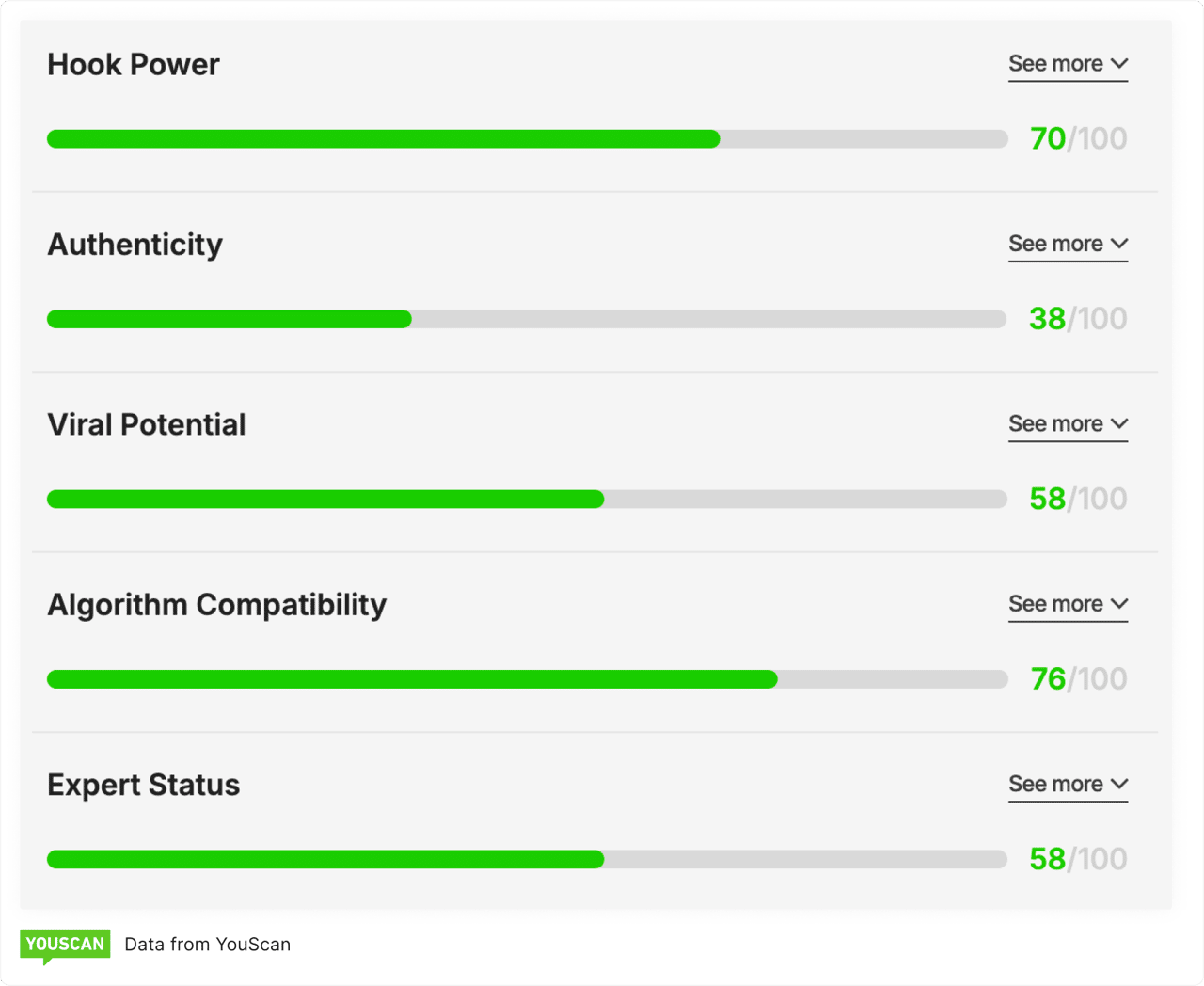Expand See more under Viral Potential
This screenshot has width=1204, height=986.
pos(1057,424)
